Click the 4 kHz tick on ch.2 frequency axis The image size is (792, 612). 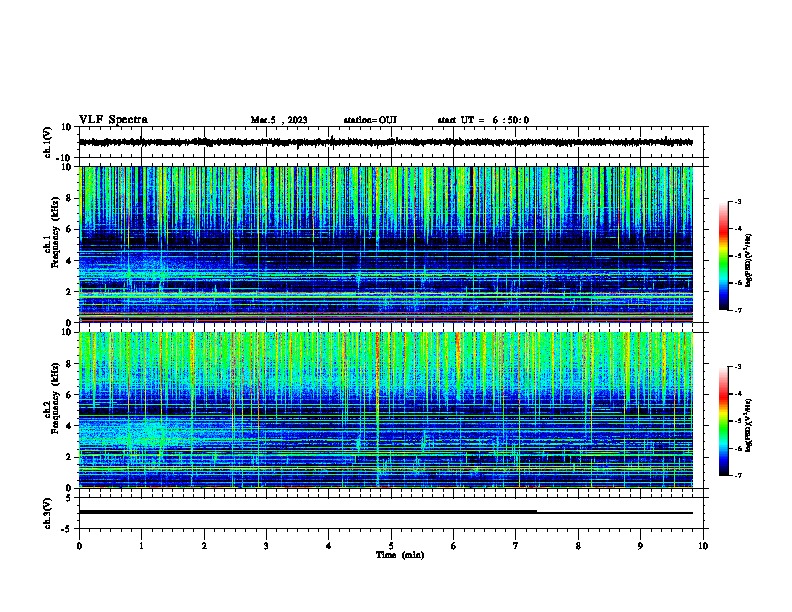coord(70,426)
